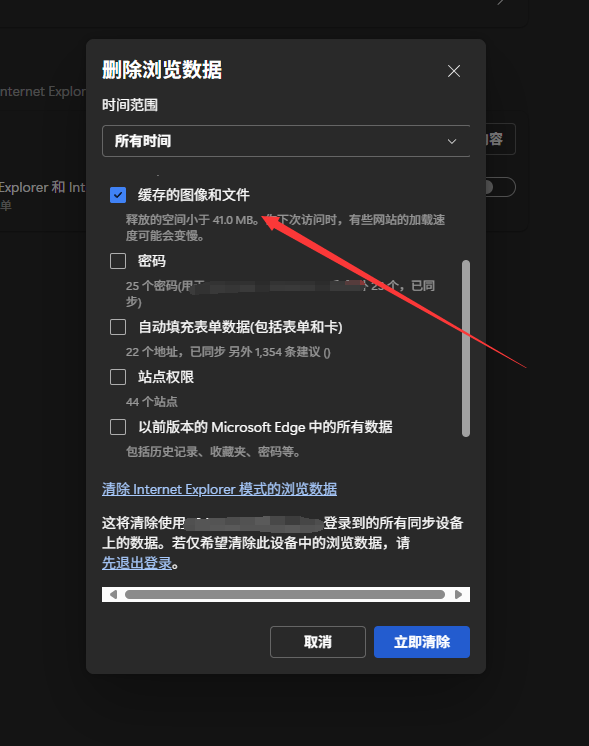Viewport: 589px width, 746px height.
Task: Uncheck 缓存的图像和文件 checkbox
Action: click(x=118, y=195)
